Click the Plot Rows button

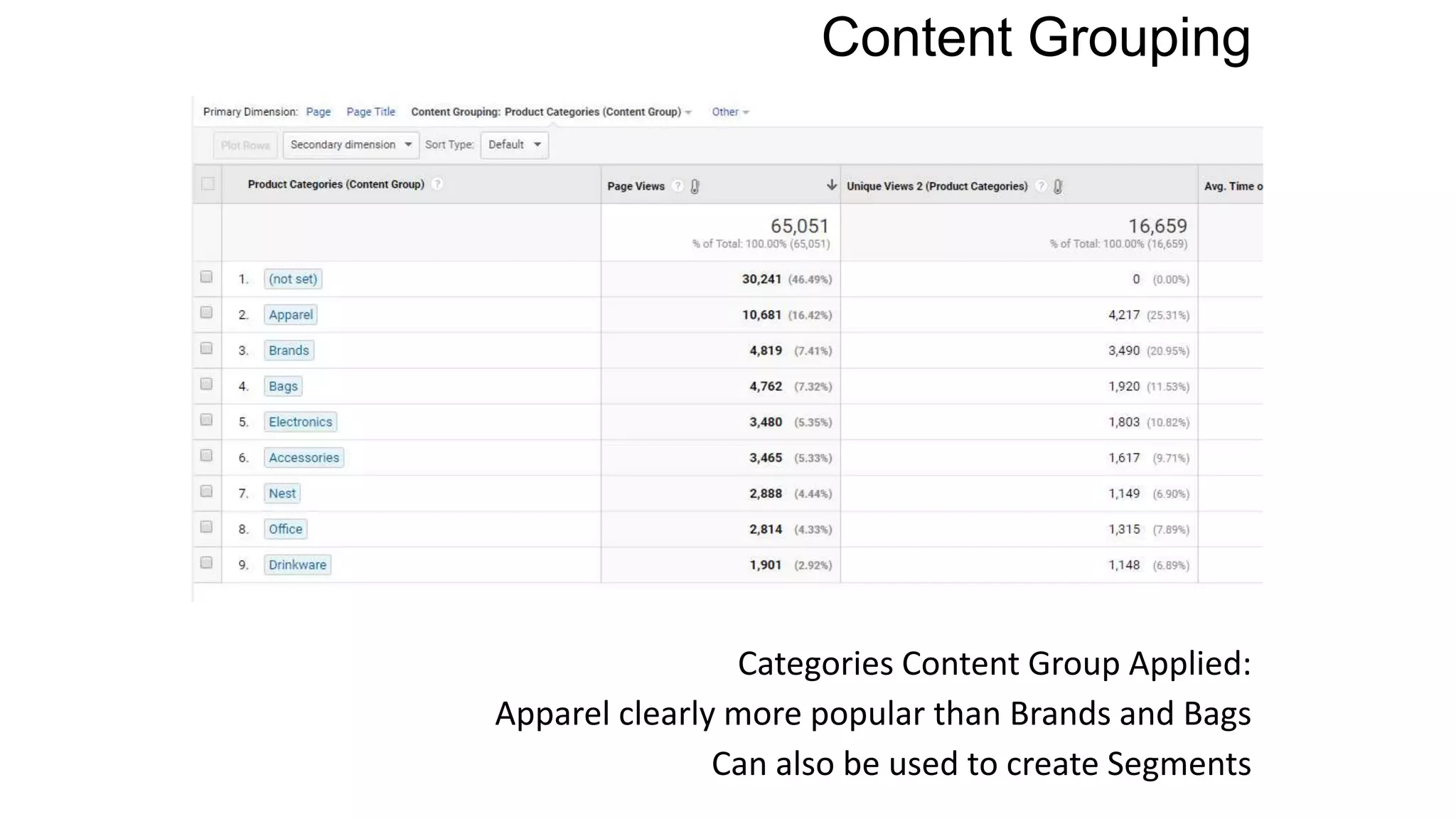[245, 145]
